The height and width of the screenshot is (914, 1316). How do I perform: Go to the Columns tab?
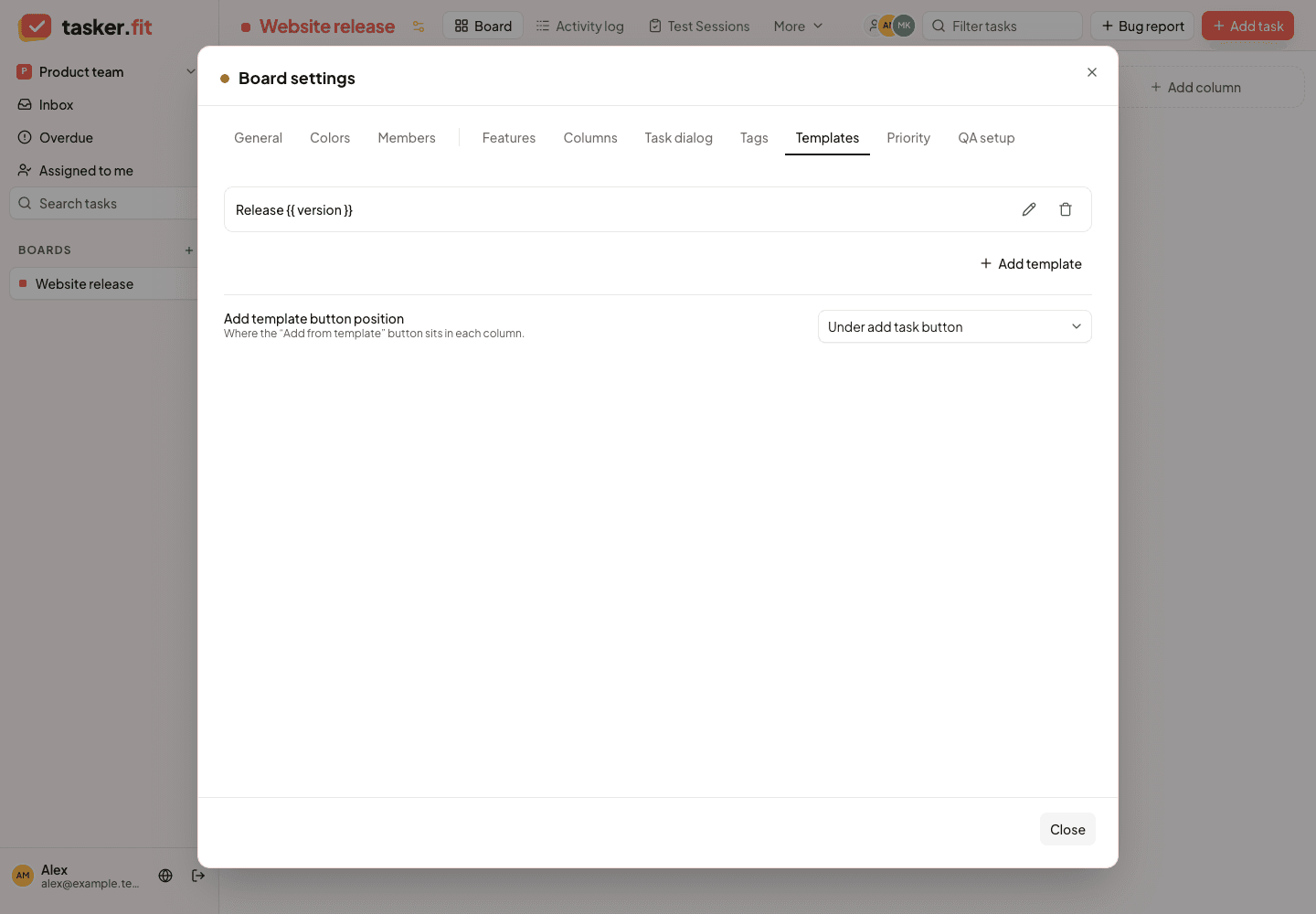pos(590,138)
